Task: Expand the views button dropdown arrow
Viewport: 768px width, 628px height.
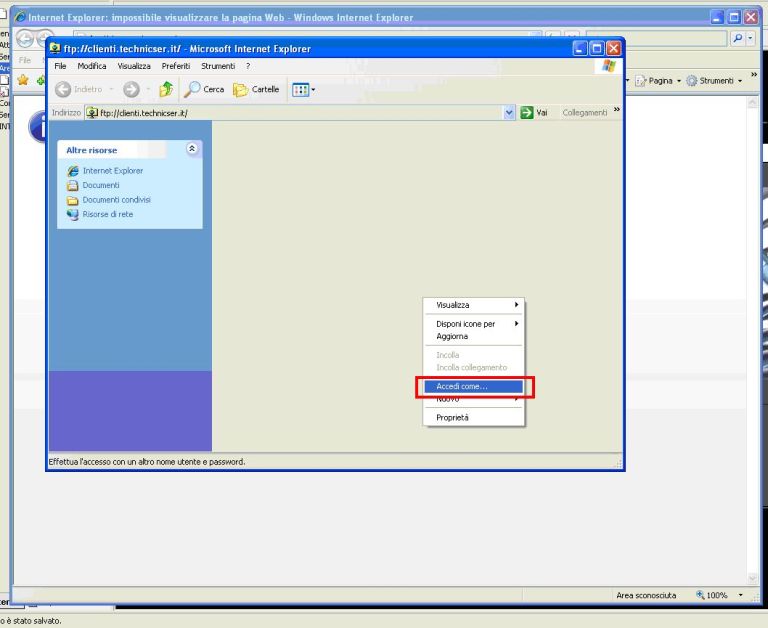Action: [x=313, y=90]
